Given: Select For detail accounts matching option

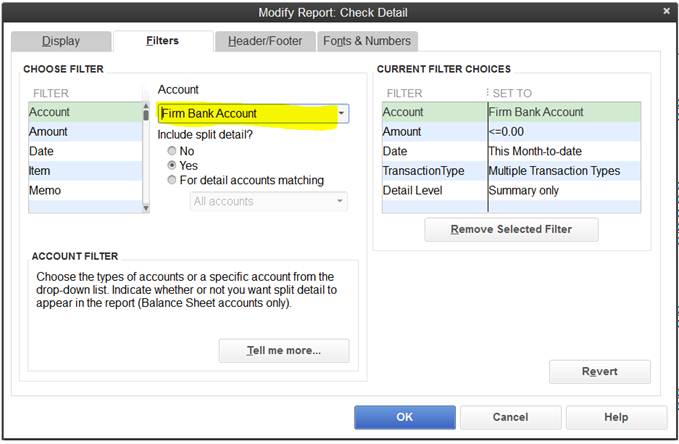Looking at the screenshot, I should coord(173,180).
